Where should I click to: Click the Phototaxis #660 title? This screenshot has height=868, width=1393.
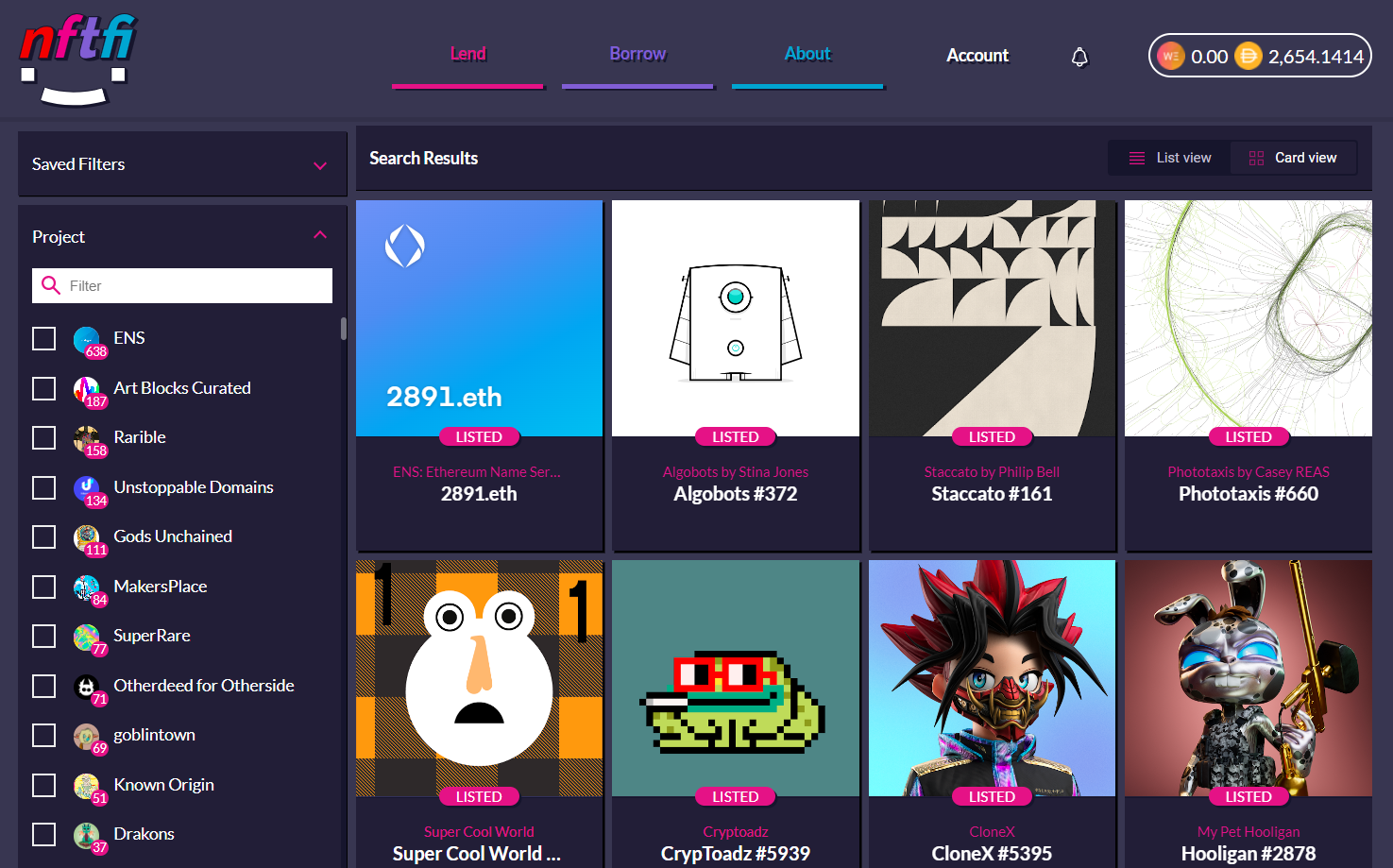click(x=1249, y=494)
